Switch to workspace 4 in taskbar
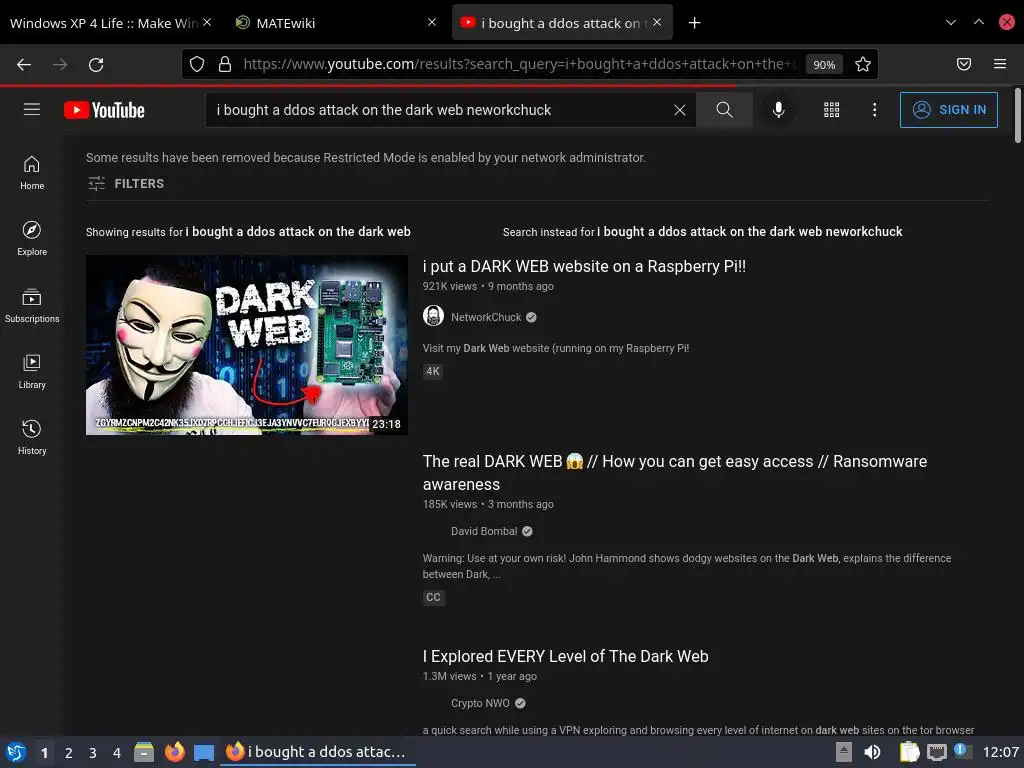This screenshot has height=768, width=1024. coord(117,753)
